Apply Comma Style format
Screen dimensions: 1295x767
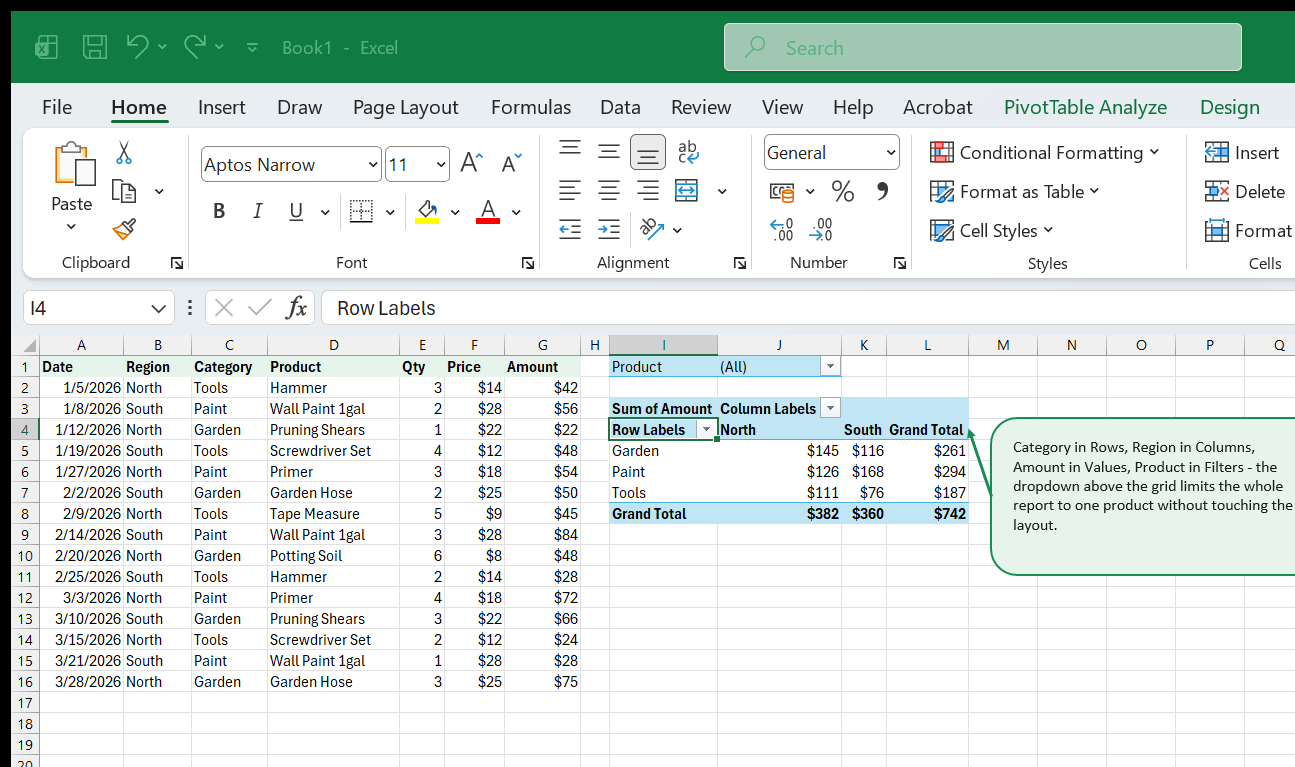pos(882,191)
